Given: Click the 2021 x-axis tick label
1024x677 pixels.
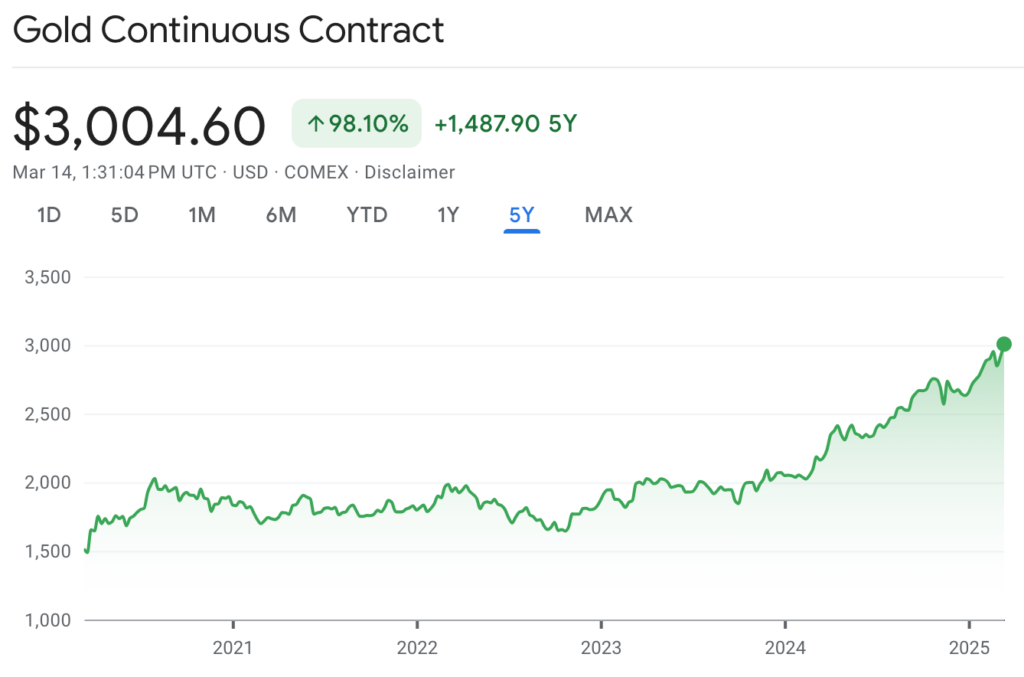Looking at the screenshot, I should pyautogui.click(x=232, y=648).
